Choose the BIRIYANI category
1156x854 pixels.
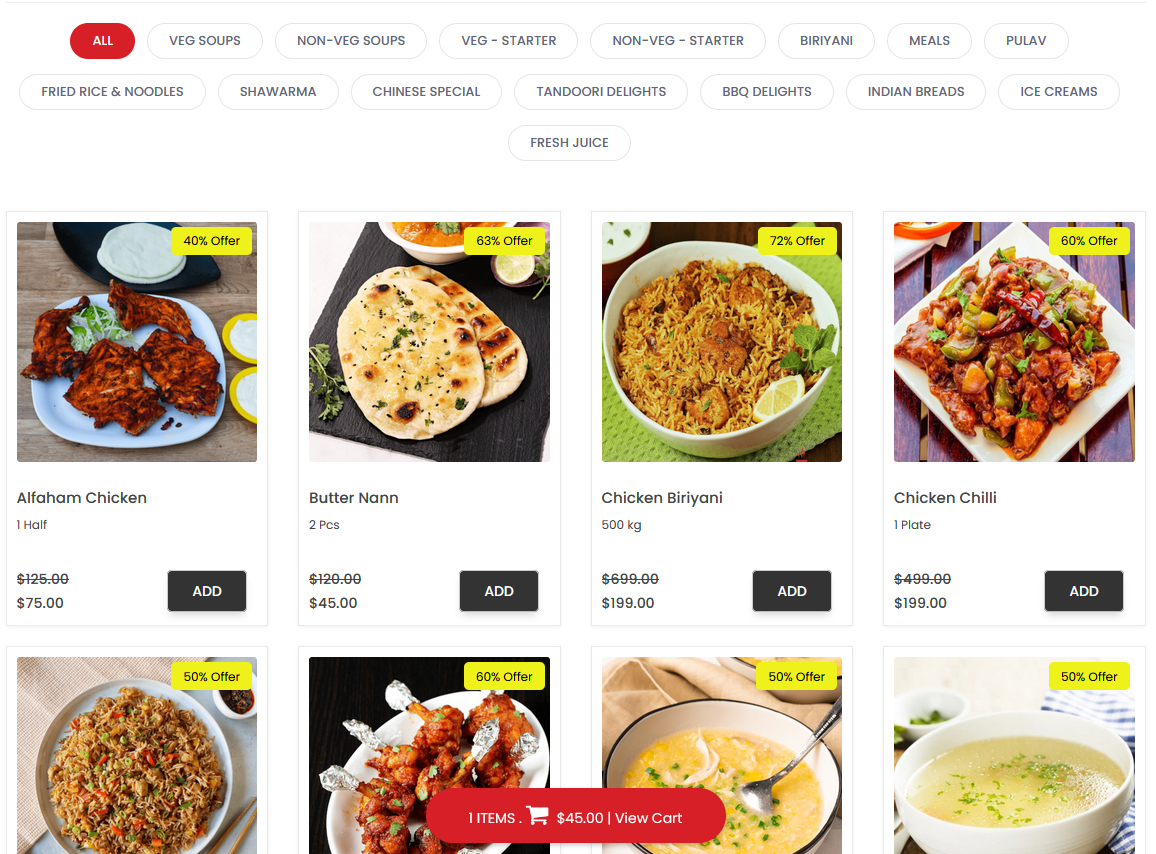[826, 41]
